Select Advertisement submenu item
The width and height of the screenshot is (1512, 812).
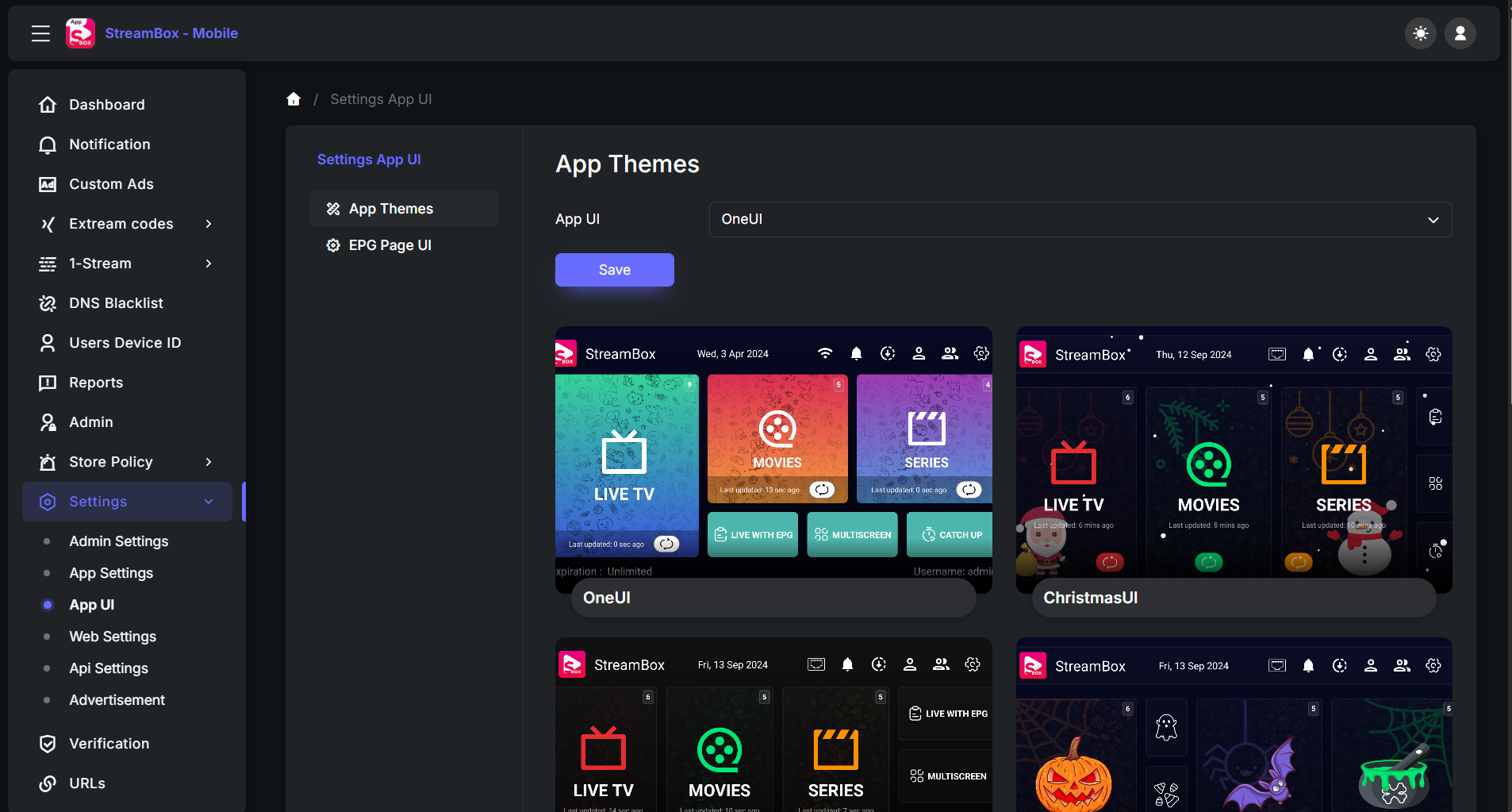click(117, 700)
